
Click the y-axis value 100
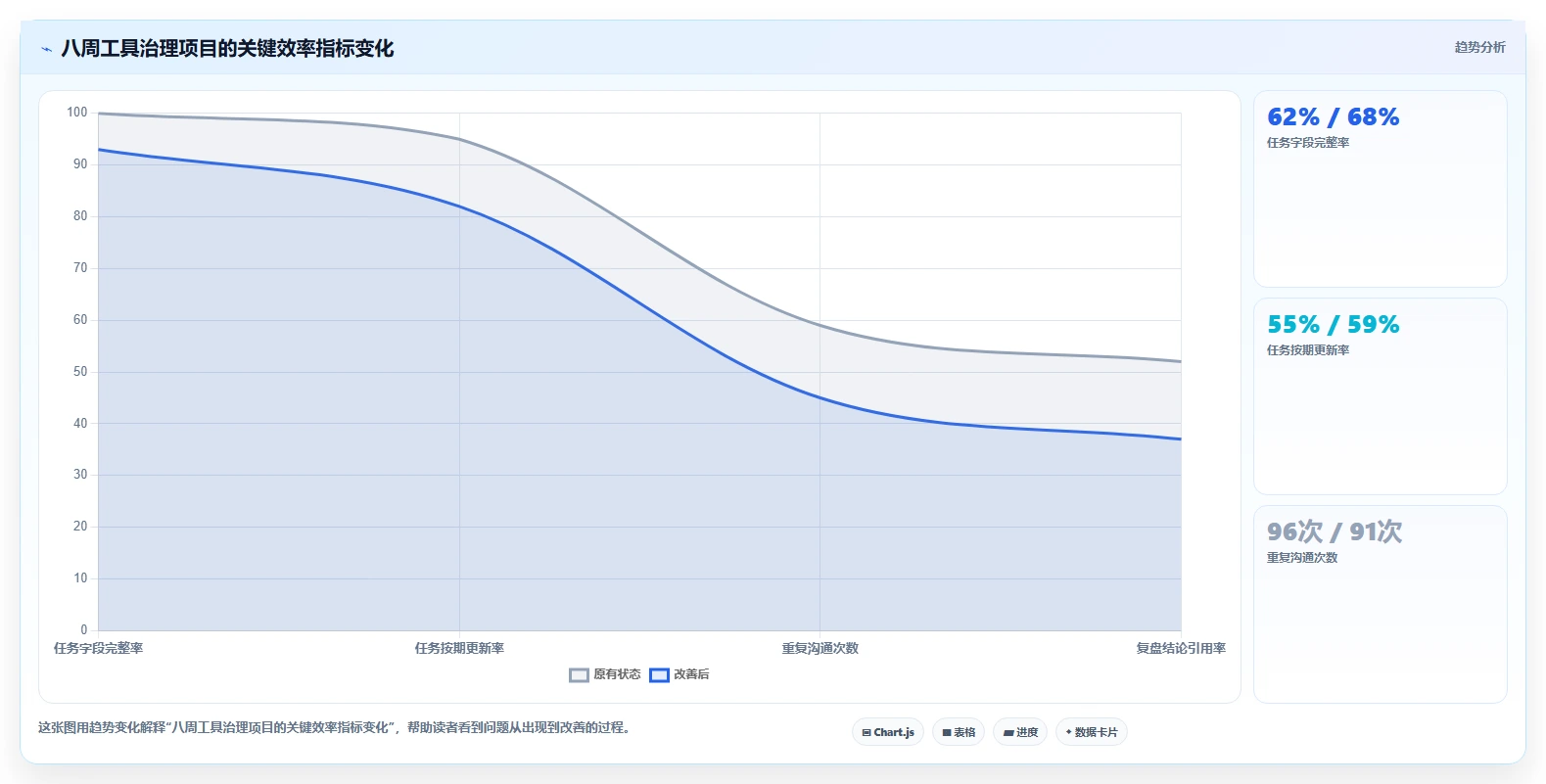click(77, 113)
